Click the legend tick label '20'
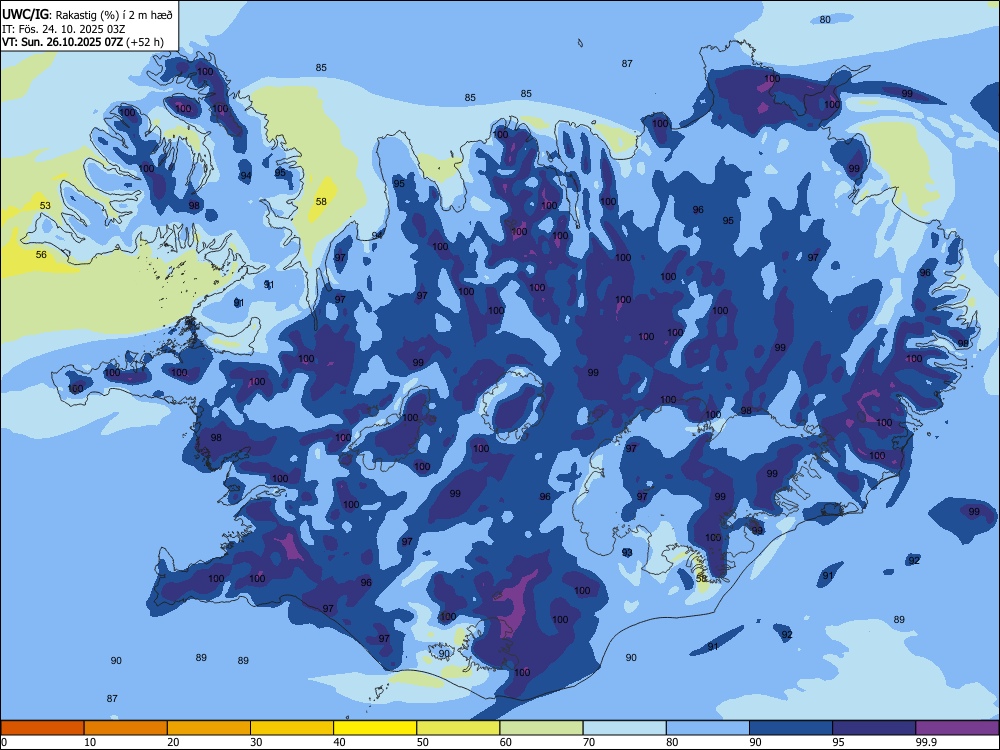Screen dimensions: 1000x750 (x=173, y=742)
